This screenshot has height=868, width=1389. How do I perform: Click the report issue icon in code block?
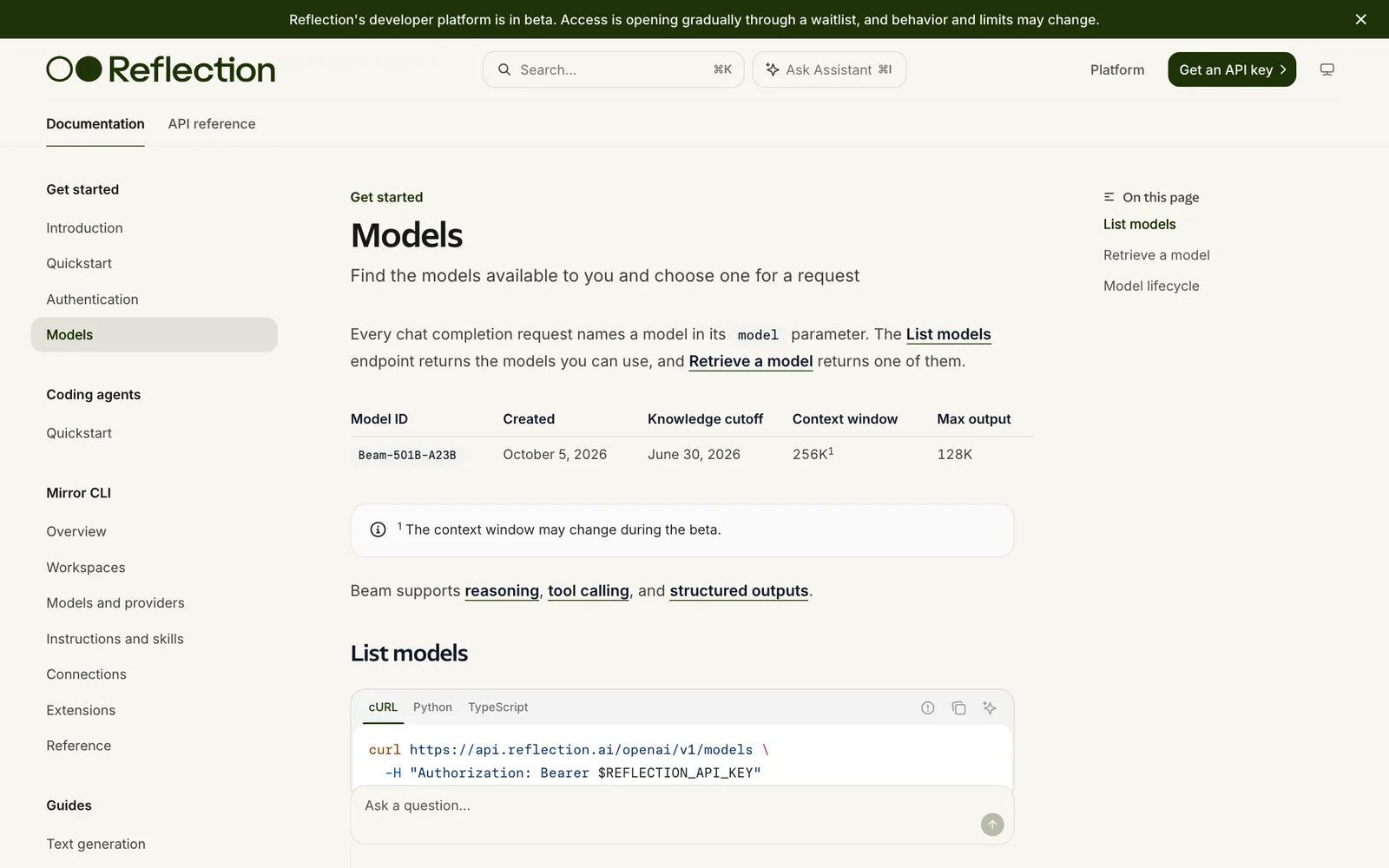(x=928, y=707)
